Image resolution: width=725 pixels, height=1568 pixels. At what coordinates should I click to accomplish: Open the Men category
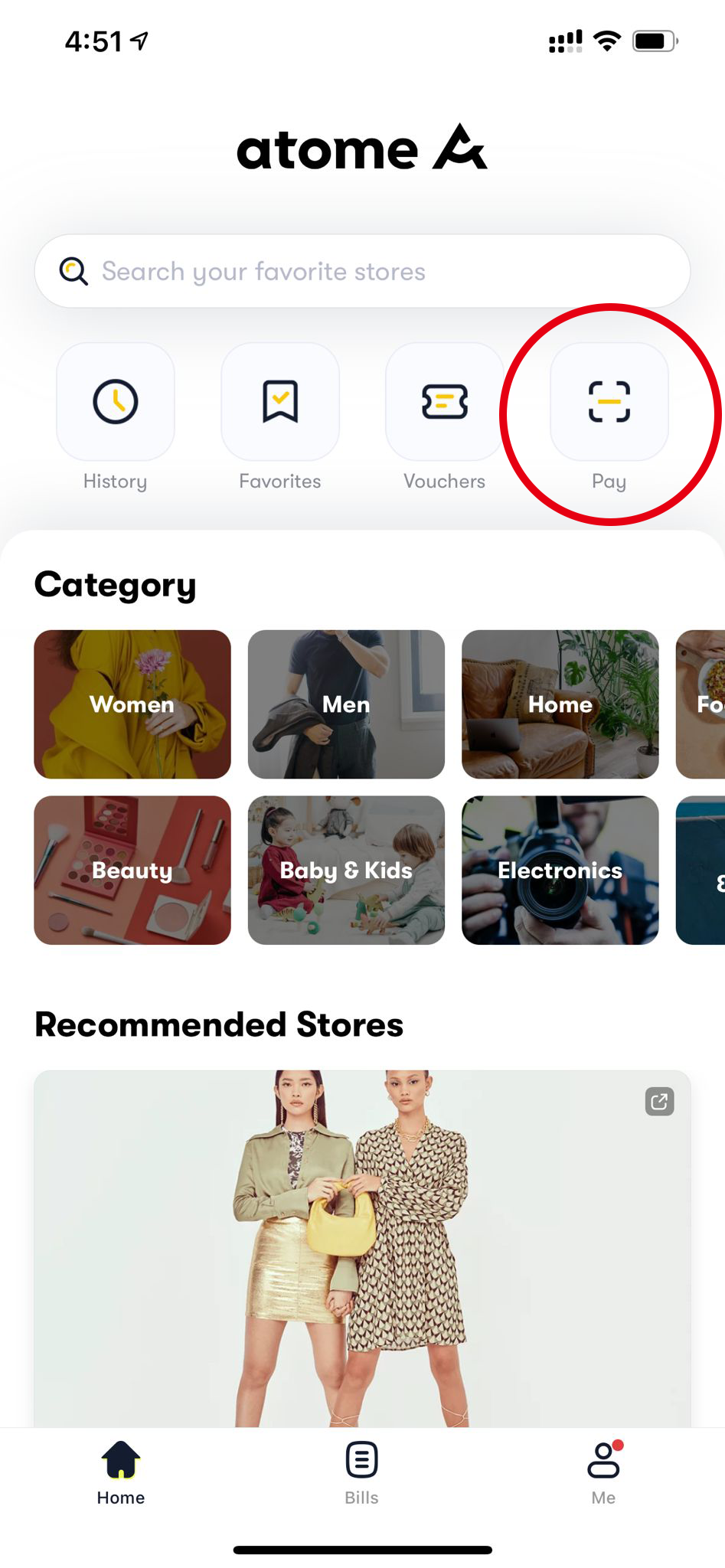[346, 704]
